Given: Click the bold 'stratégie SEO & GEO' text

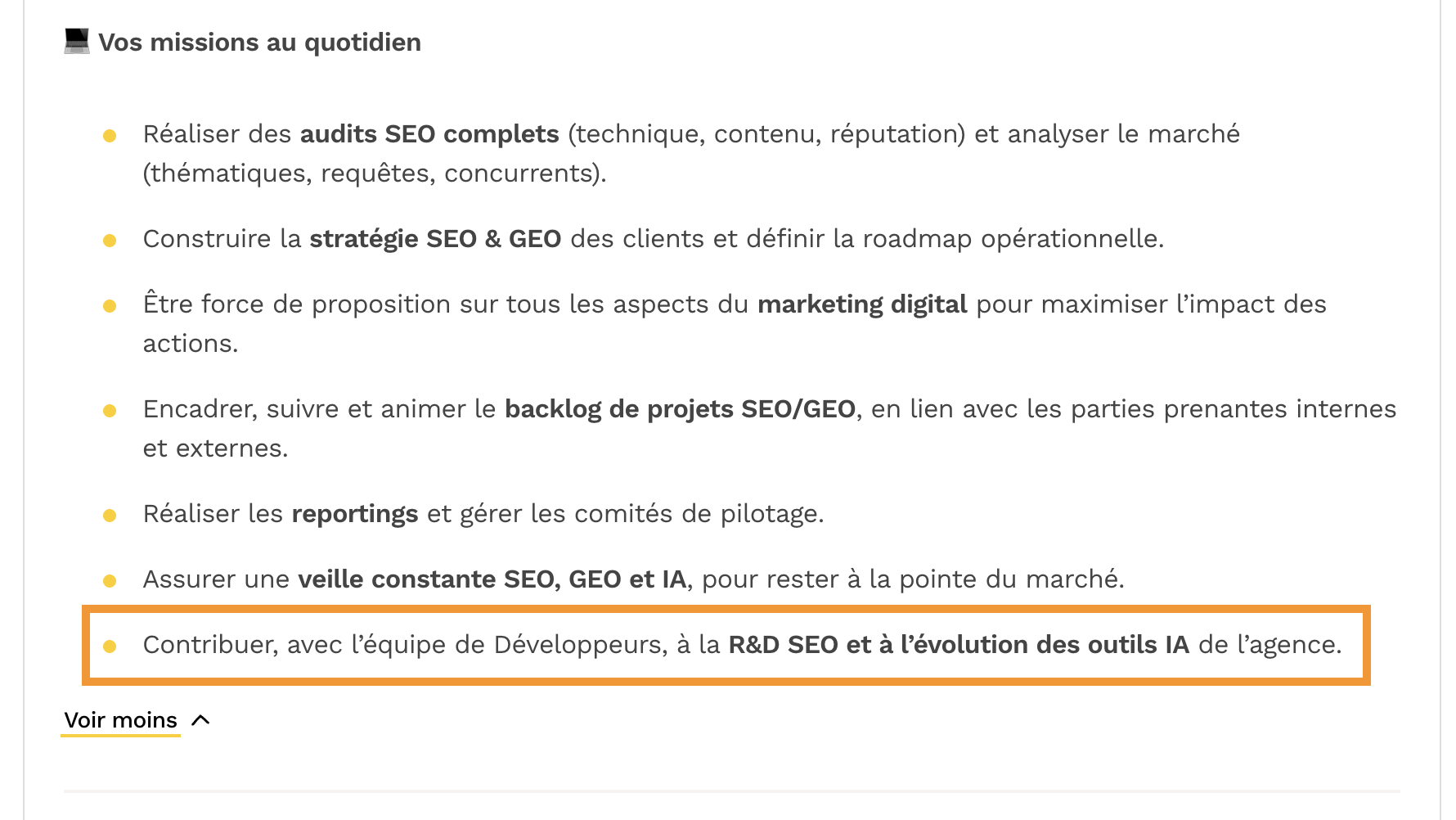Looking at the screenshot, I should [435, 240].
